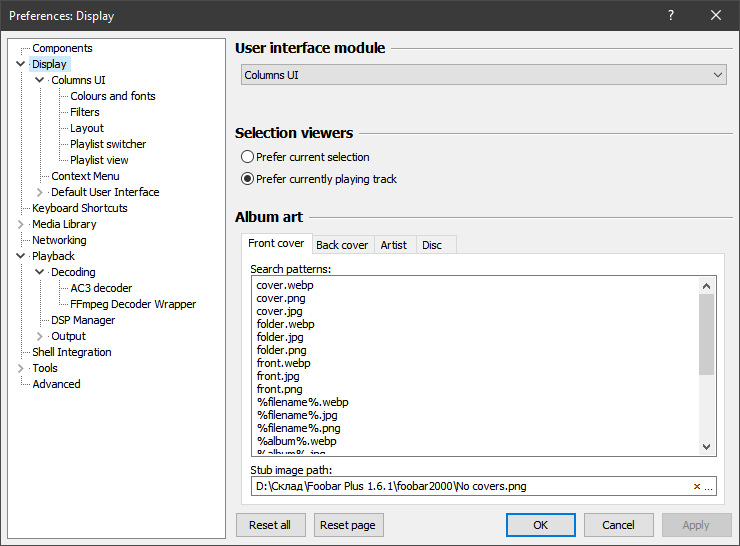
Task: Expand the Media Library tree node
Action: [x=21, y=224]
